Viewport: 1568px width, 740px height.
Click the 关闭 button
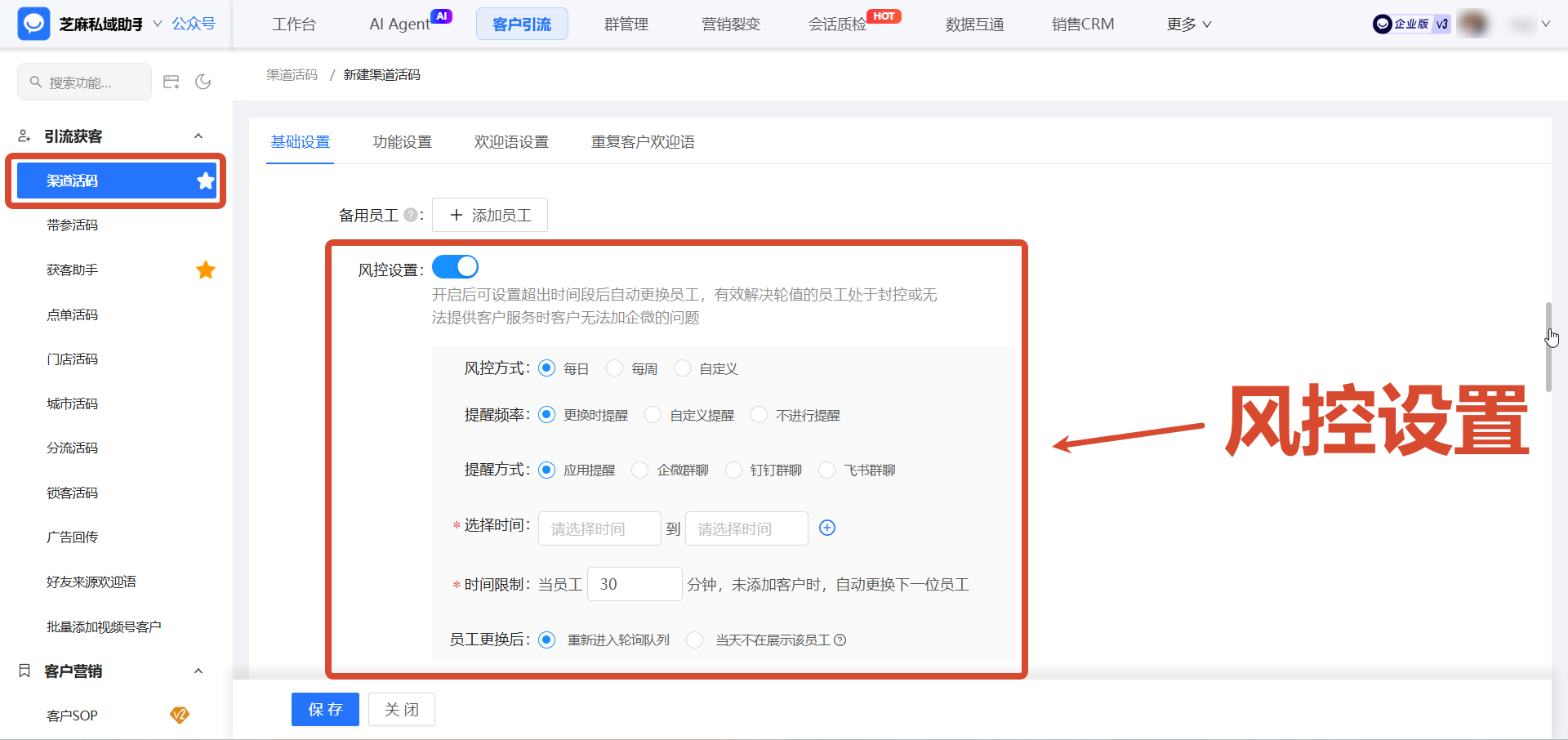402,709
